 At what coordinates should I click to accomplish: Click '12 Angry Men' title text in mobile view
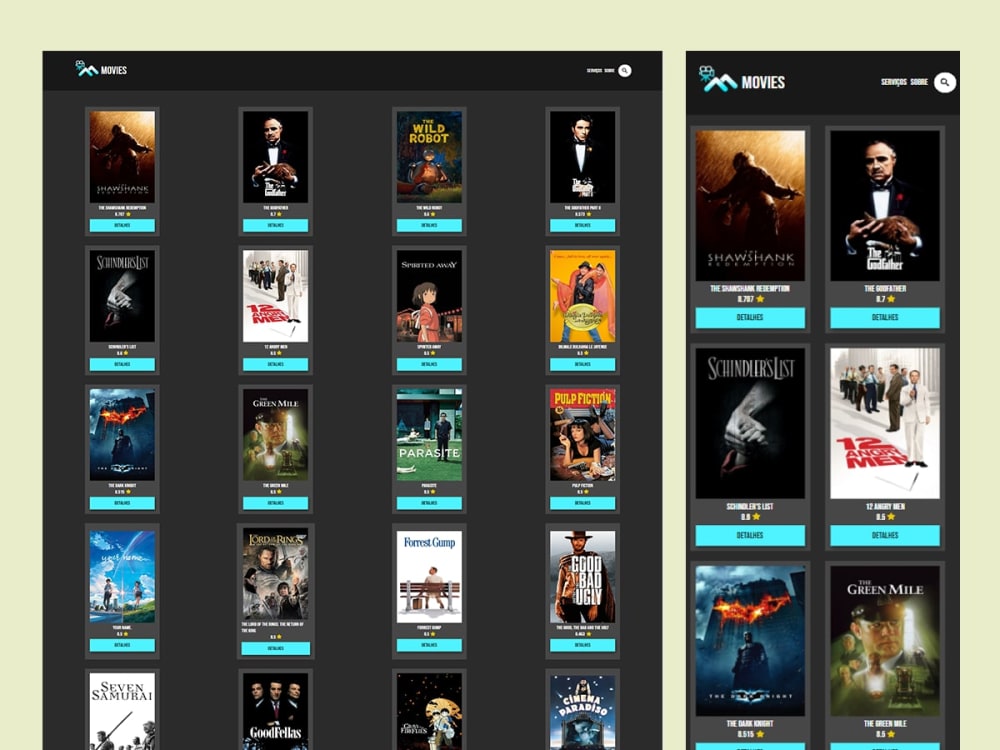885,506
